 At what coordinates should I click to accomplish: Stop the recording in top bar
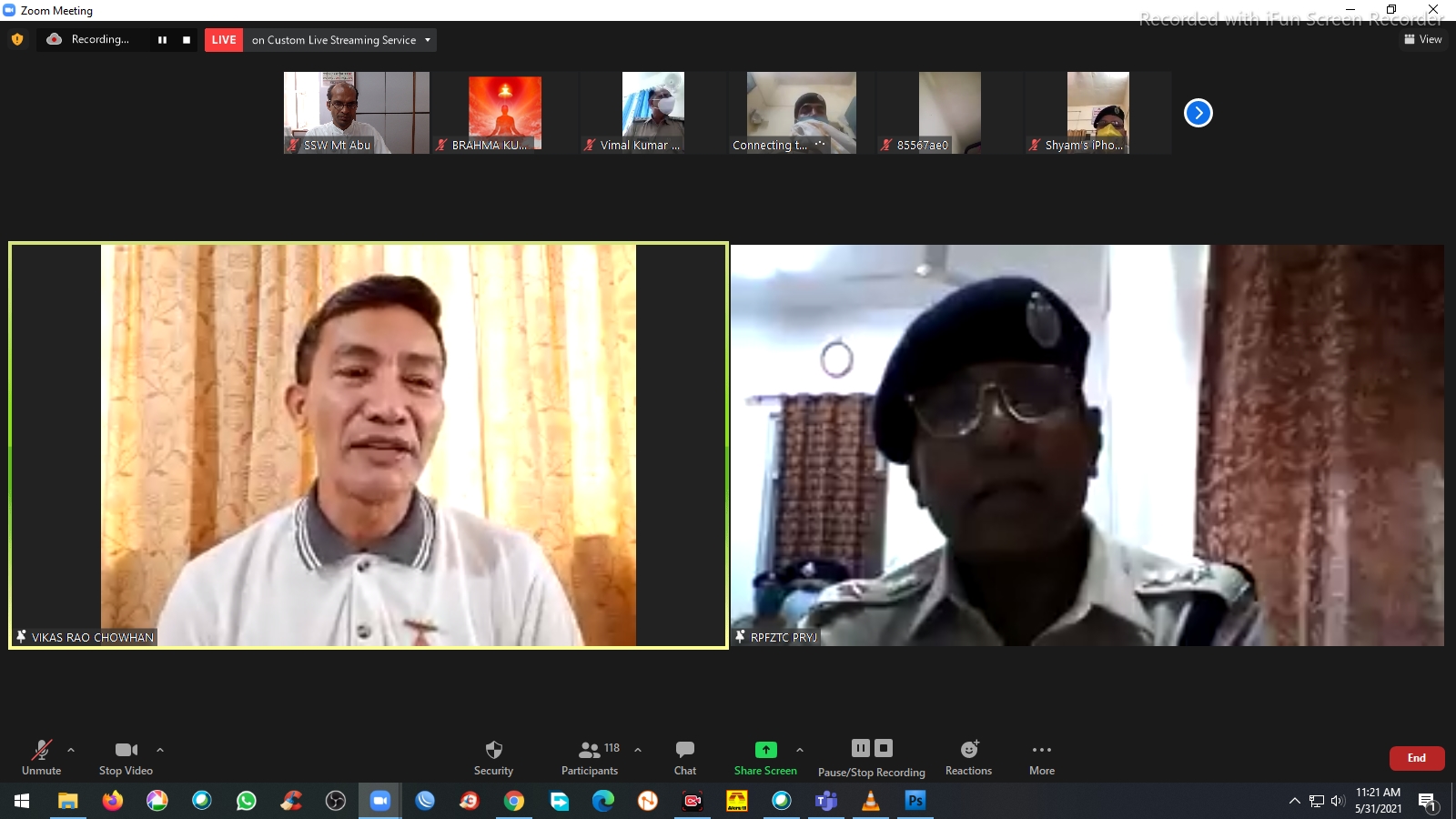pyautogui.click(x=187, y=40)
